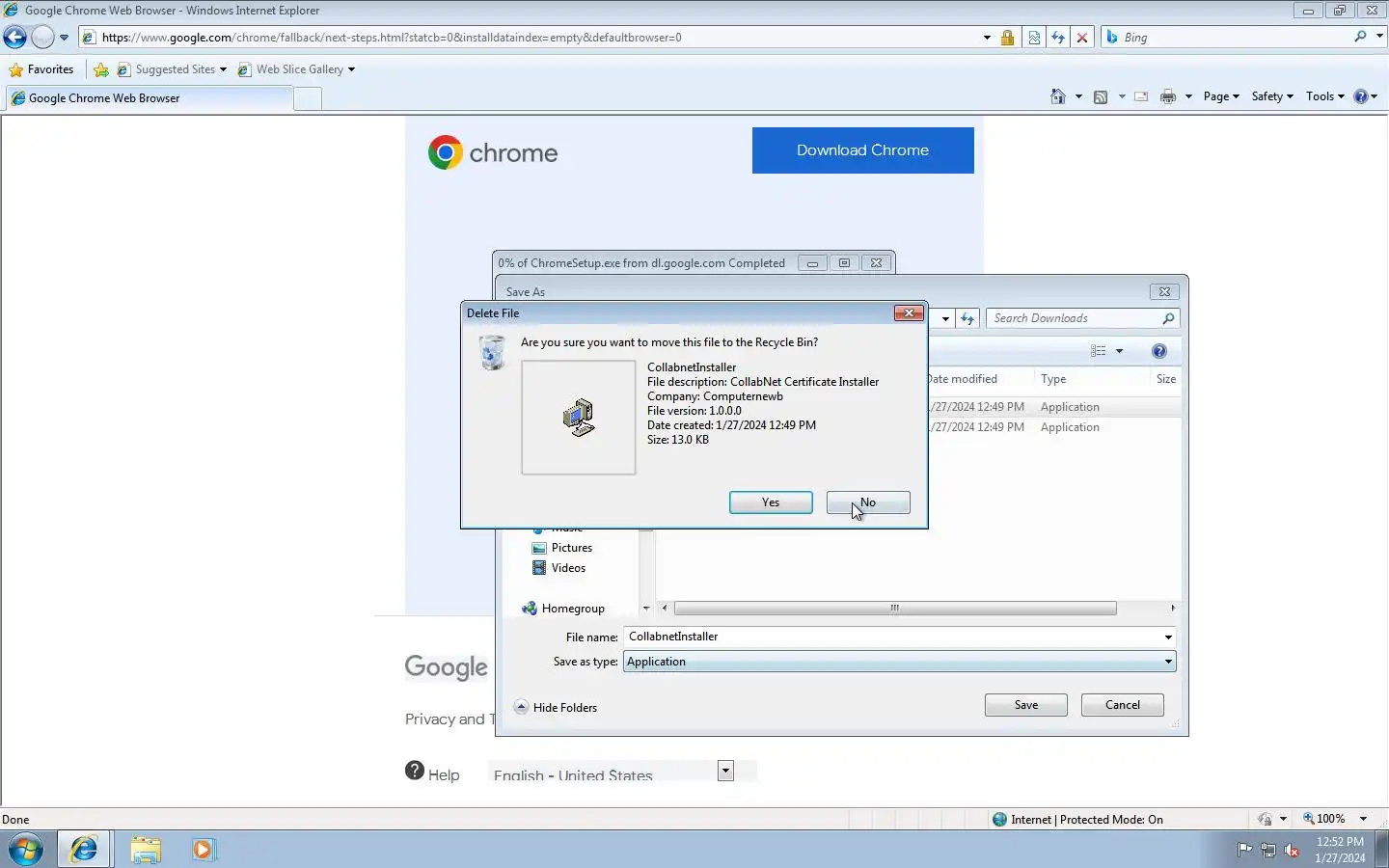Click the Download Chrome button
Screen dimensions: 1389x868
(x=863, y=150)
